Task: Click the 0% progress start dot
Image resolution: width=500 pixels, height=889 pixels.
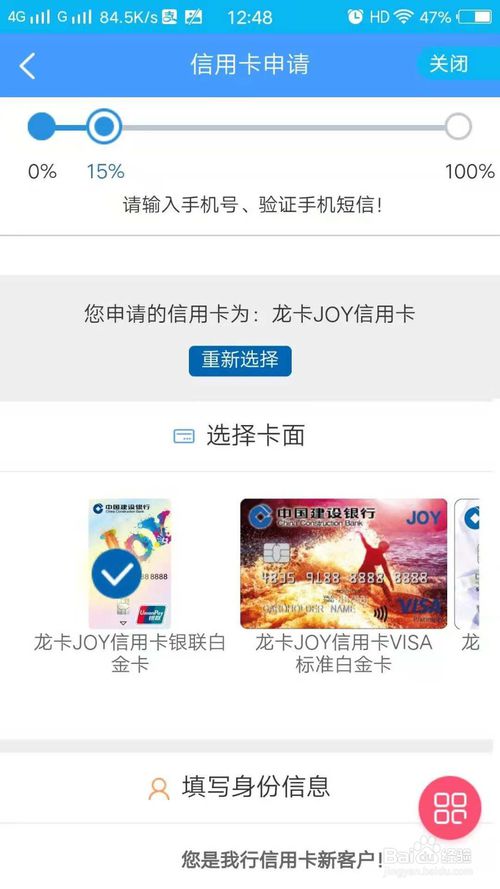Action: (x=41, y=126)
